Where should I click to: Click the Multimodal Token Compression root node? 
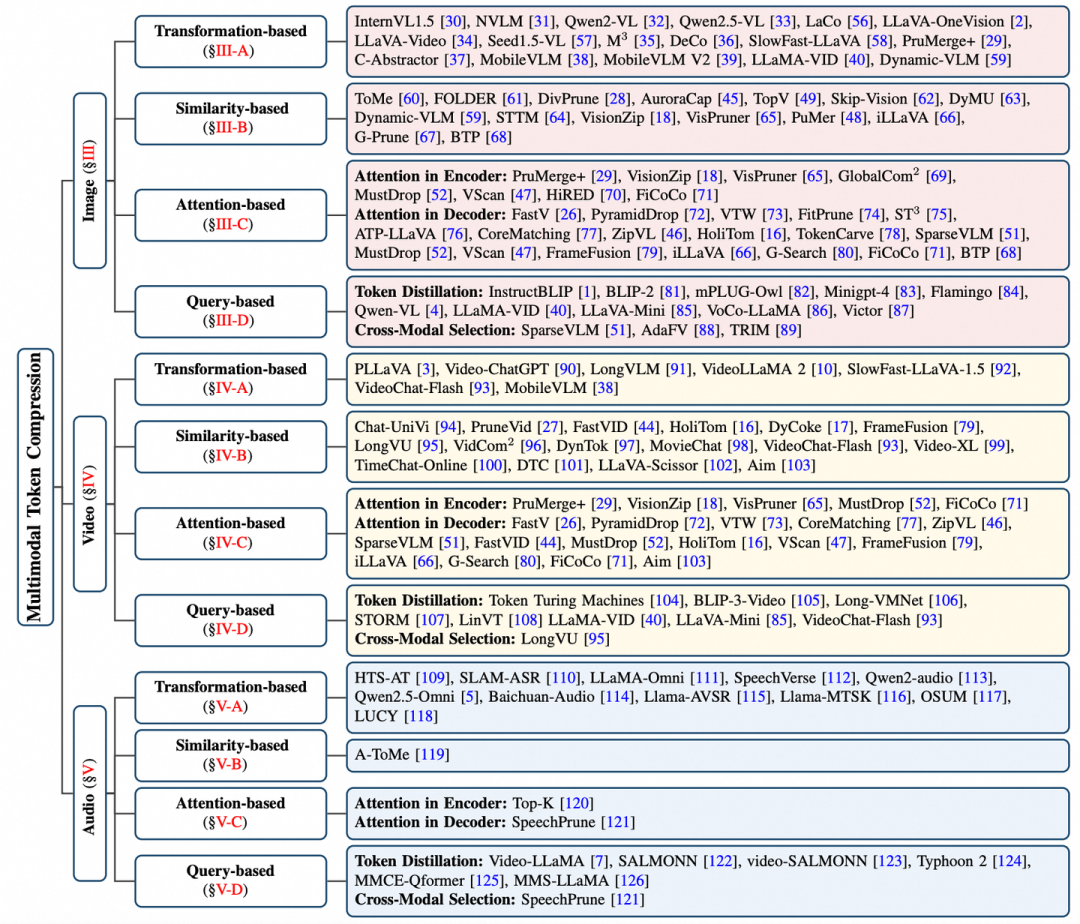(35, 487)
